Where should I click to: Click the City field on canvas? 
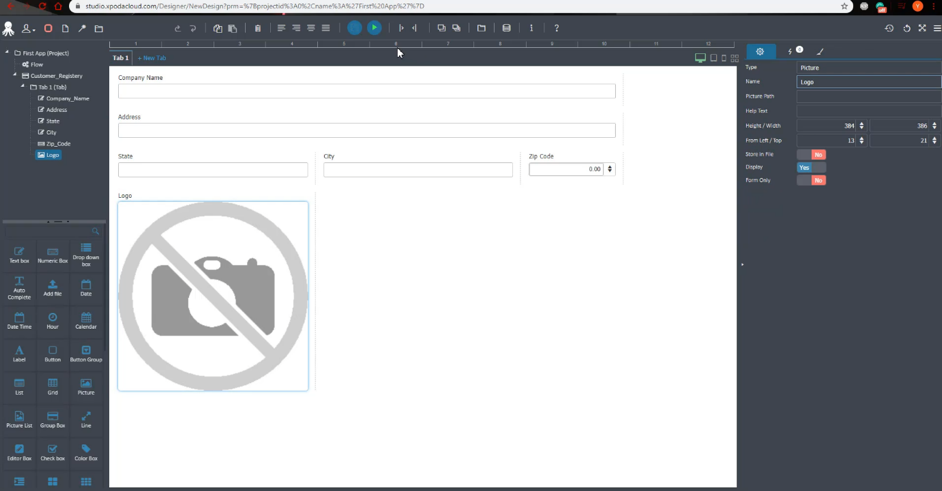418,169
